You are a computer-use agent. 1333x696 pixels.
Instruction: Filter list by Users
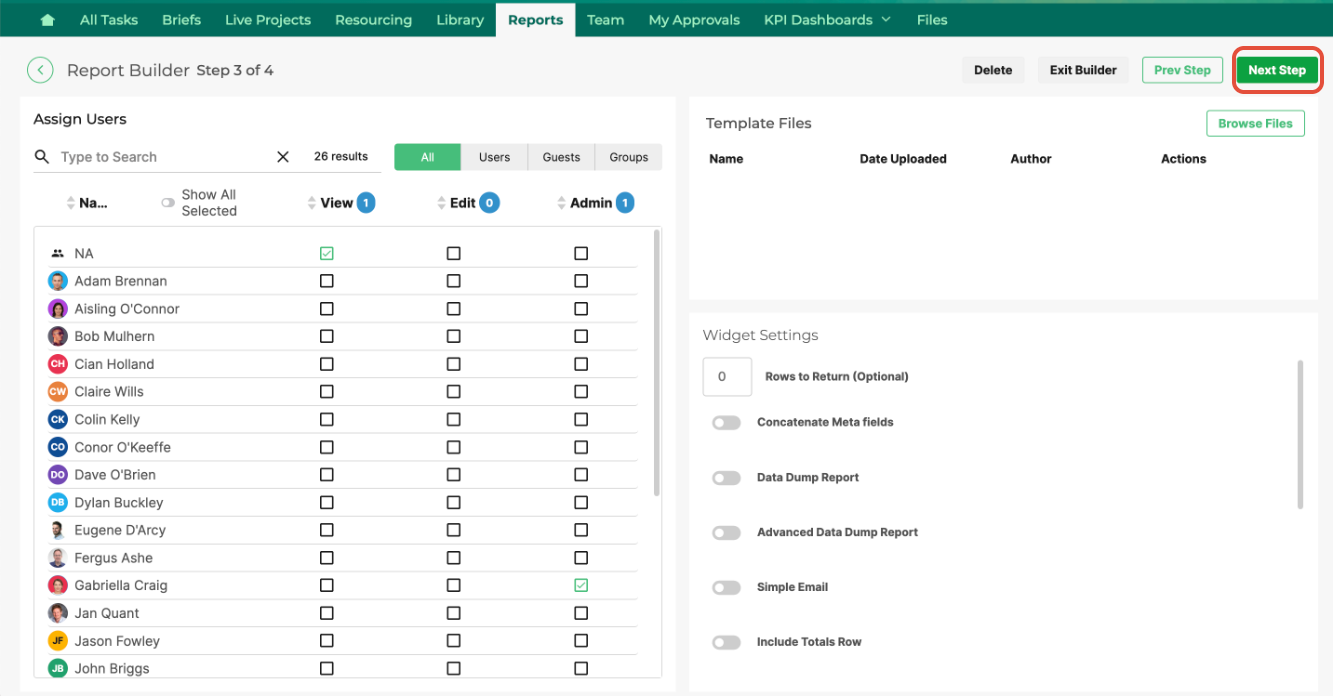click(x=494, y=157)
